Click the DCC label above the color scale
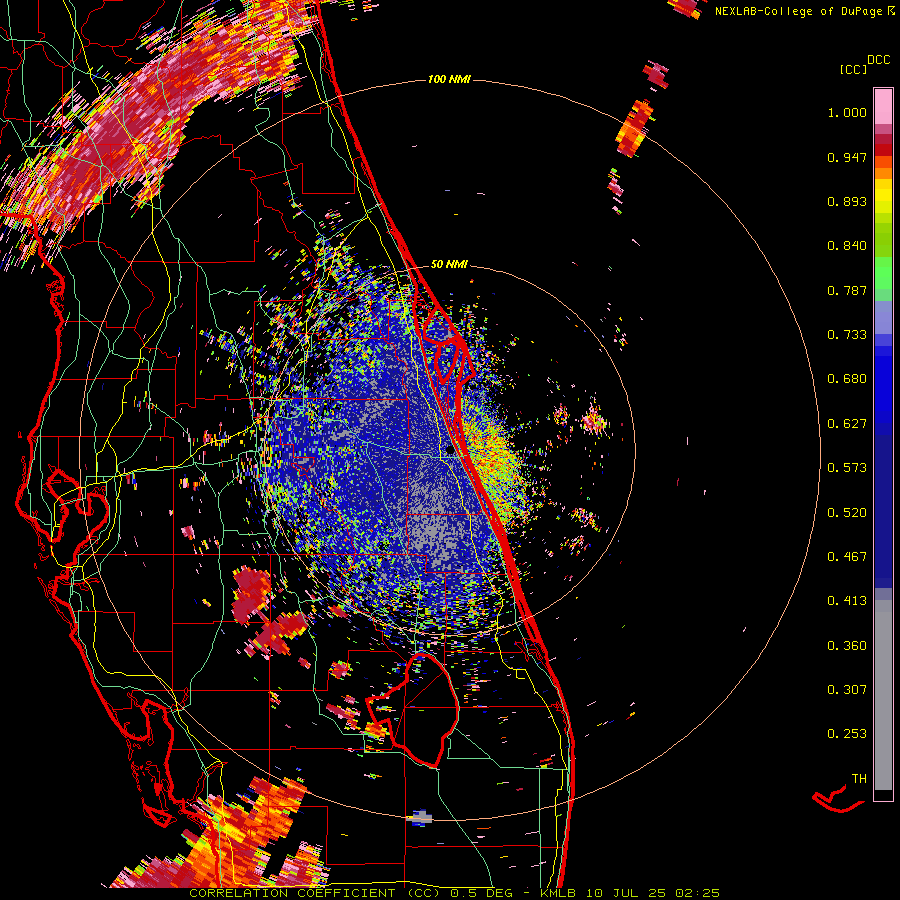 point(879,60)
